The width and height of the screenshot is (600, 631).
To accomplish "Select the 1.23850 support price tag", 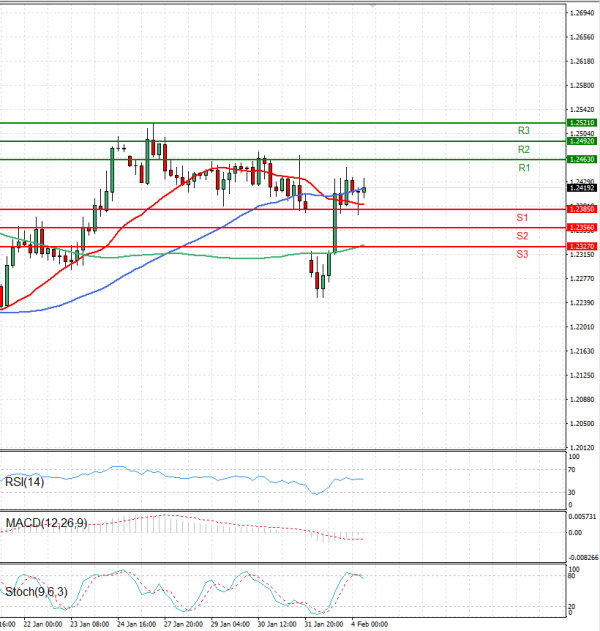I will (x=582, y=209).
